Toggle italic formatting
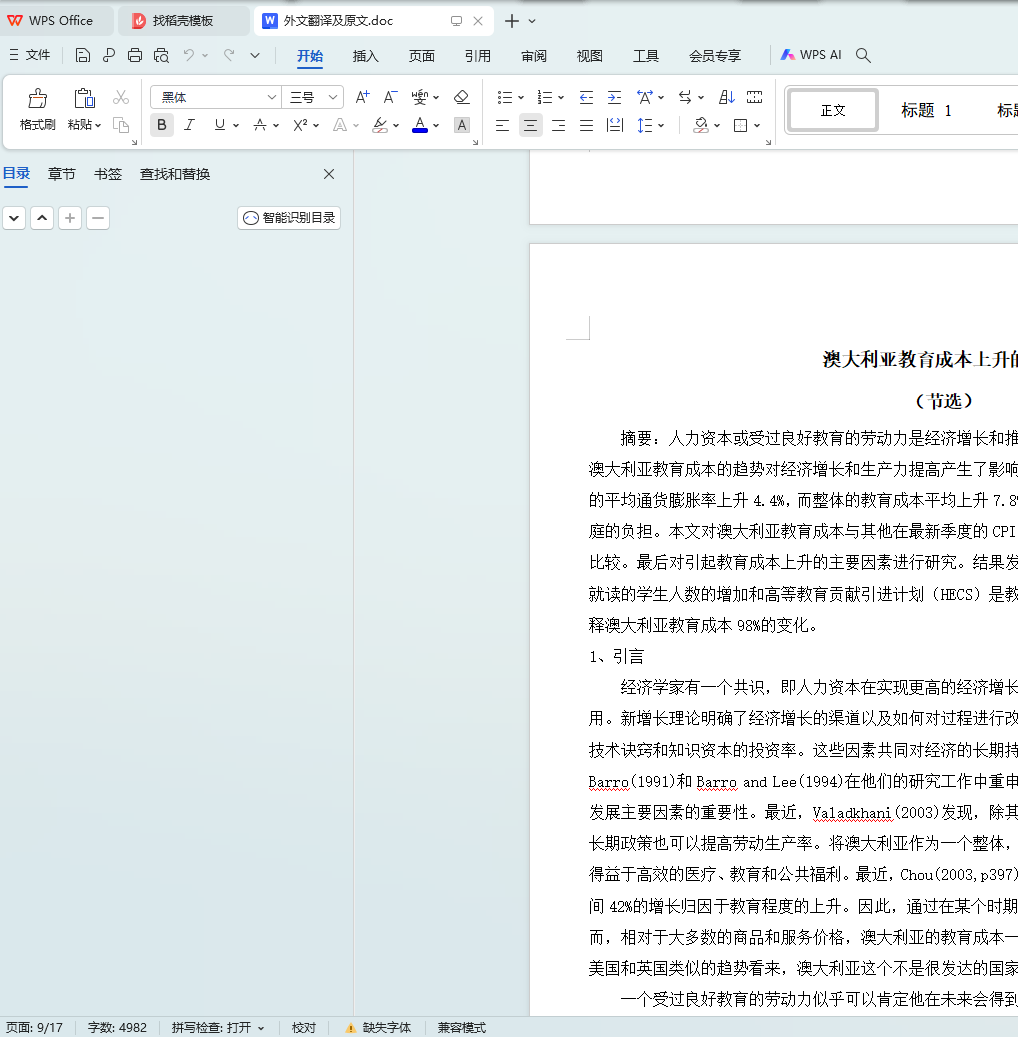 coord(189,125)
